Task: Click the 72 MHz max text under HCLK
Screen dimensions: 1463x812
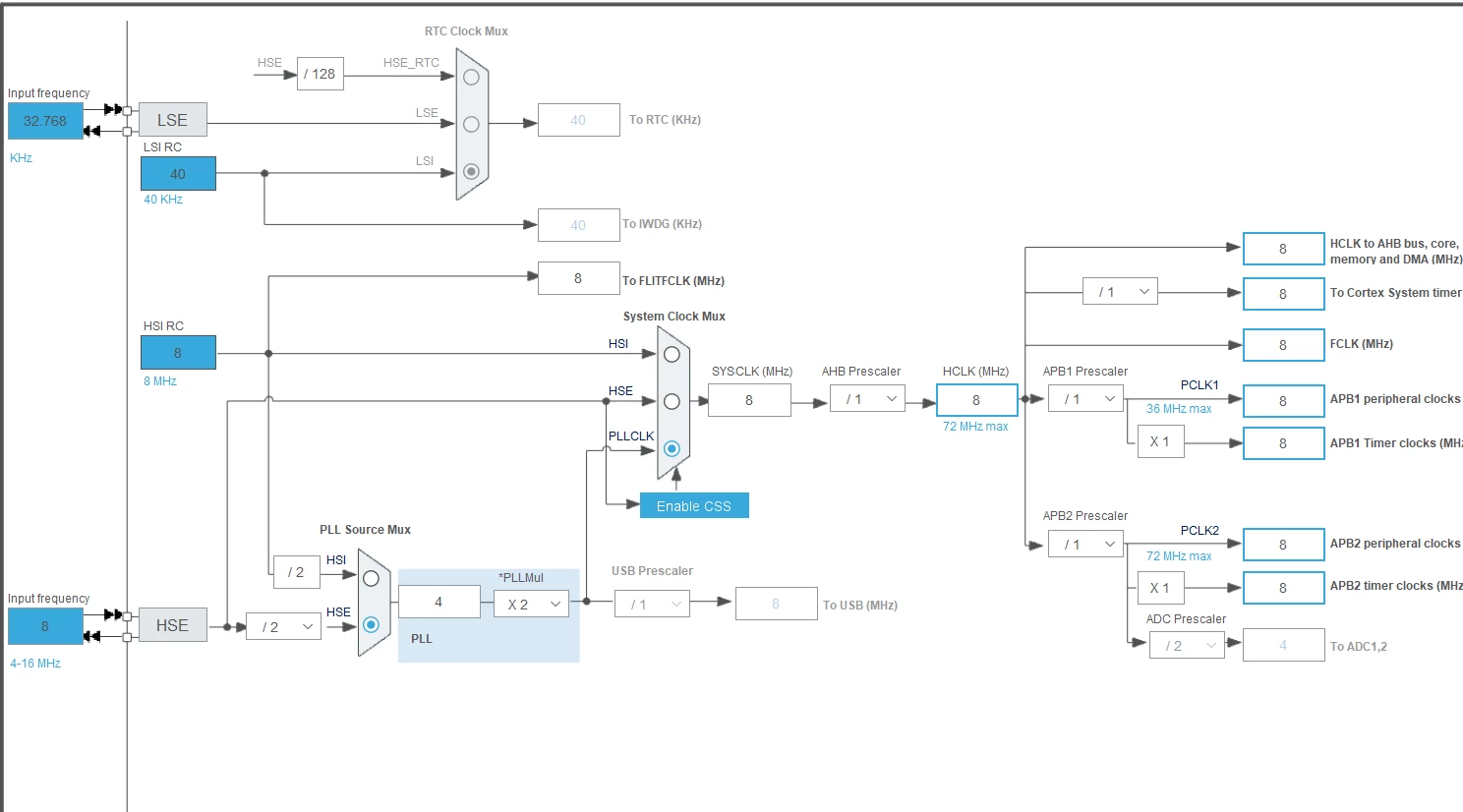Action: pyautogui.click(x=975, y=427)
